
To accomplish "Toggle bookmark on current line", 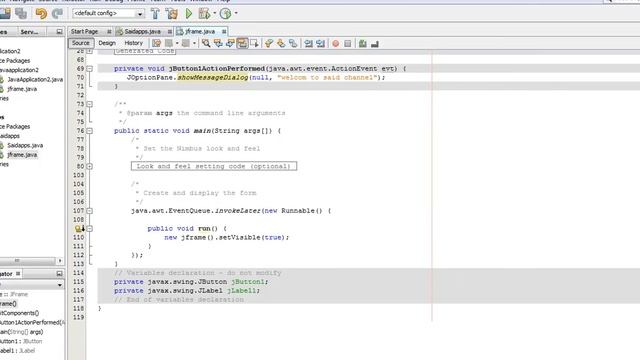I will point(293,43).
